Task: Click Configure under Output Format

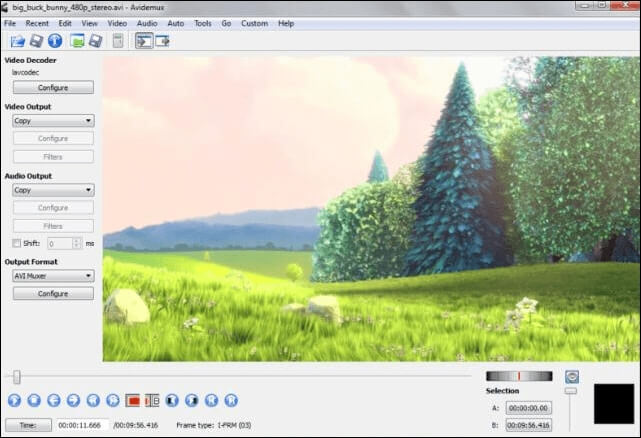Action: [53, 294]
